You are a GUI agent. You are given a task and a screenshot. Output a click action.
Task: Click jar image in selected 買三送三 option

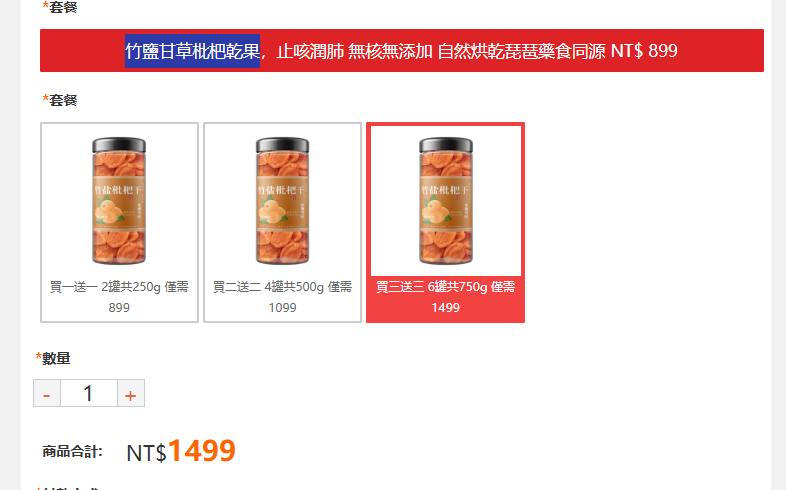point(446,200)
